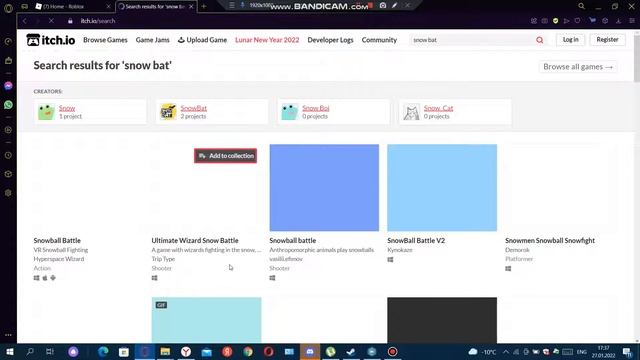This screenshot has height=360, width=640.
Task: Click the padlock site info icon
Action: coord(70,21)
